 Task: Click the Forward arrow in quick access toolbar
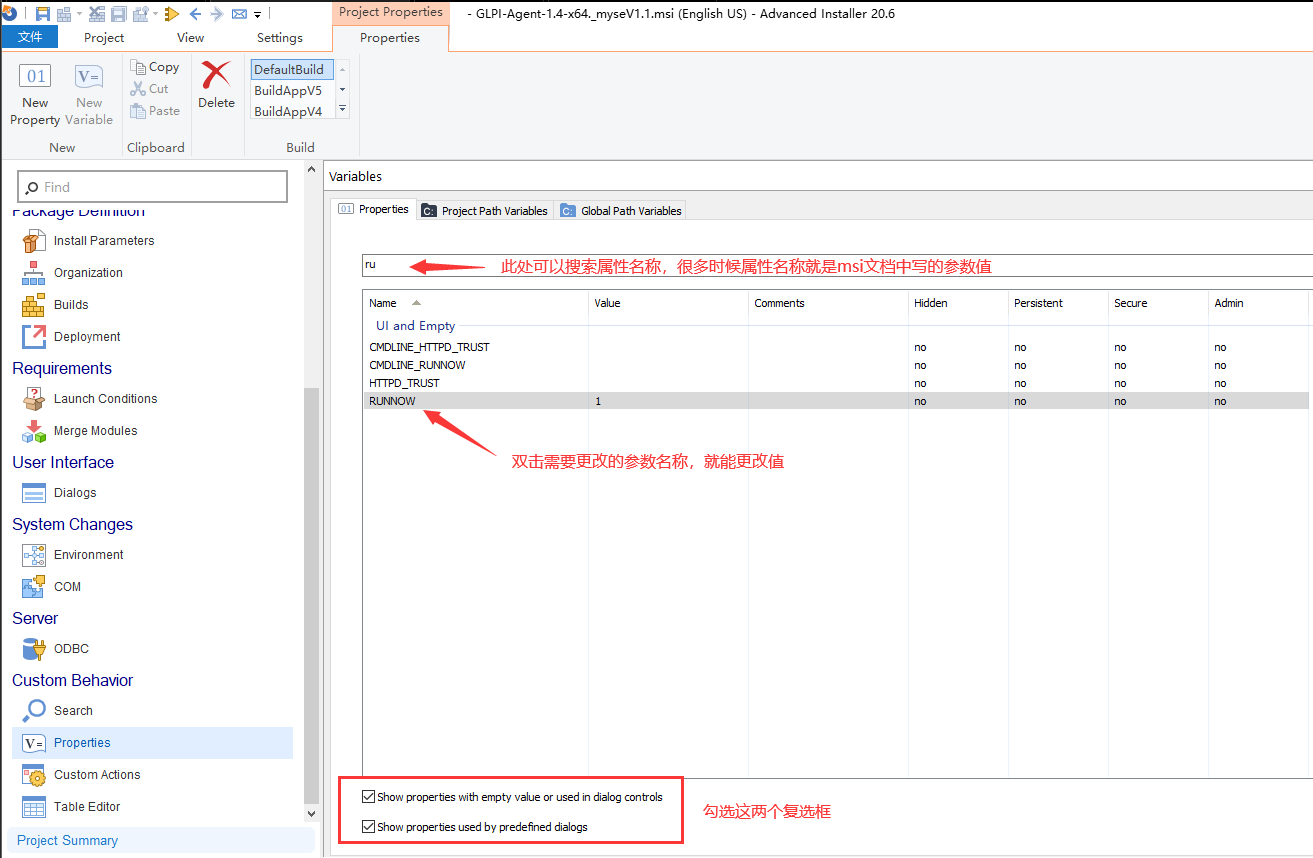217,14
